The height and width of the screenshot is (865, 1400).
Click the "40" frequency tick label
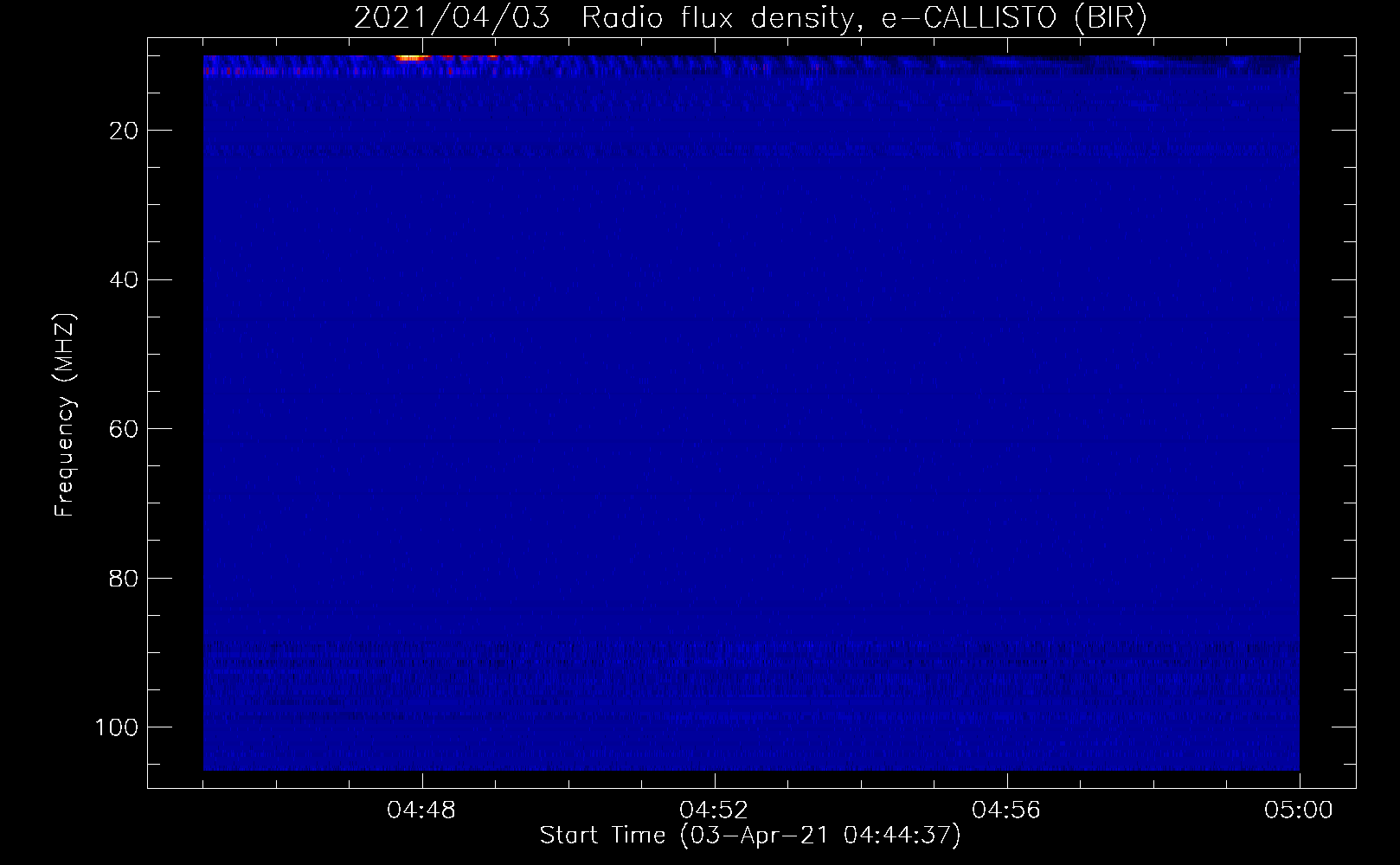124,280
